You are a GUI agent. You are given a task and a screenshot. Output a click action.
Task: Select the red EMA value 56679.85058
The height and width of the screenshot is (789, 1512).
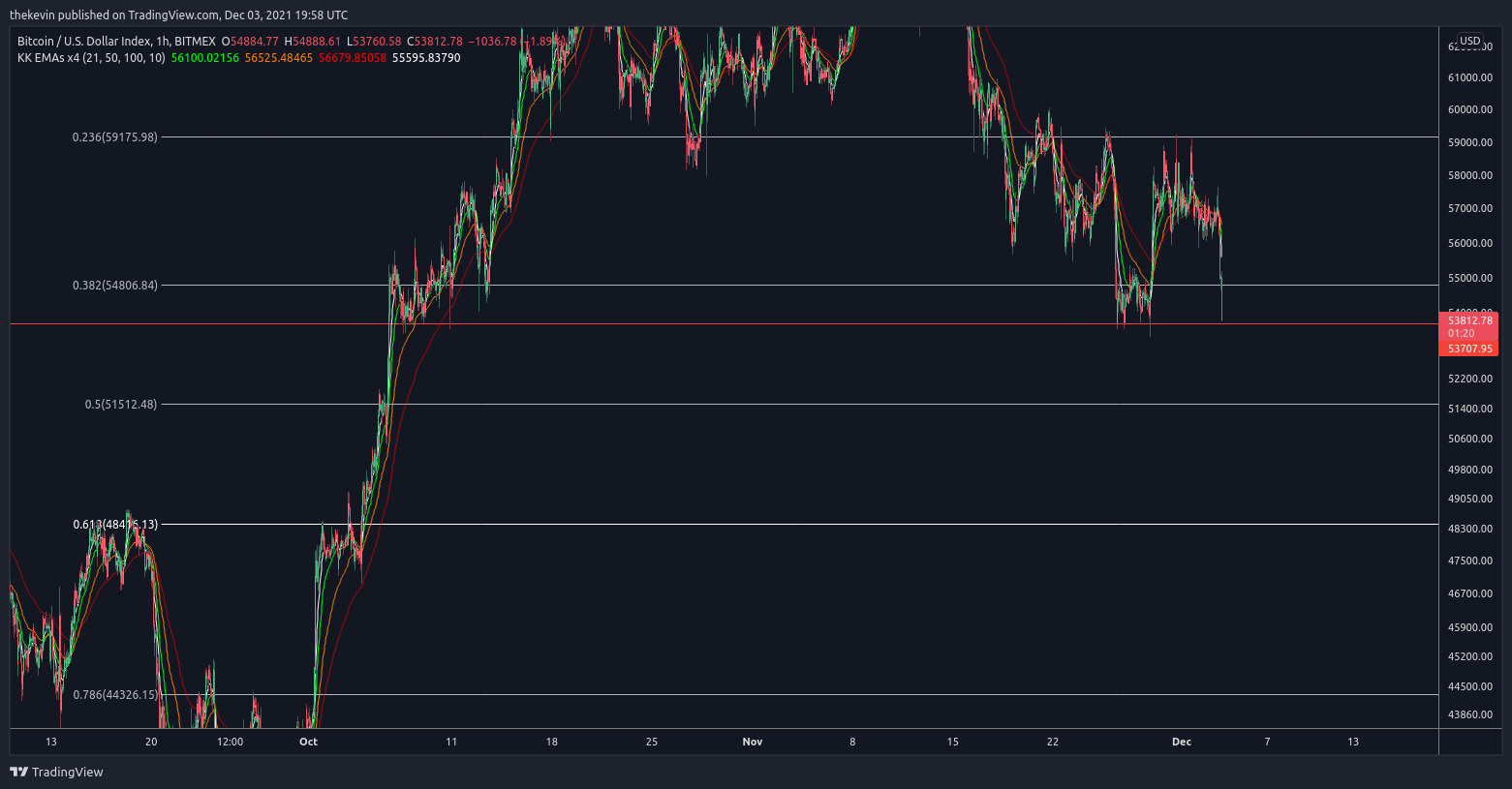pos(353,58)
